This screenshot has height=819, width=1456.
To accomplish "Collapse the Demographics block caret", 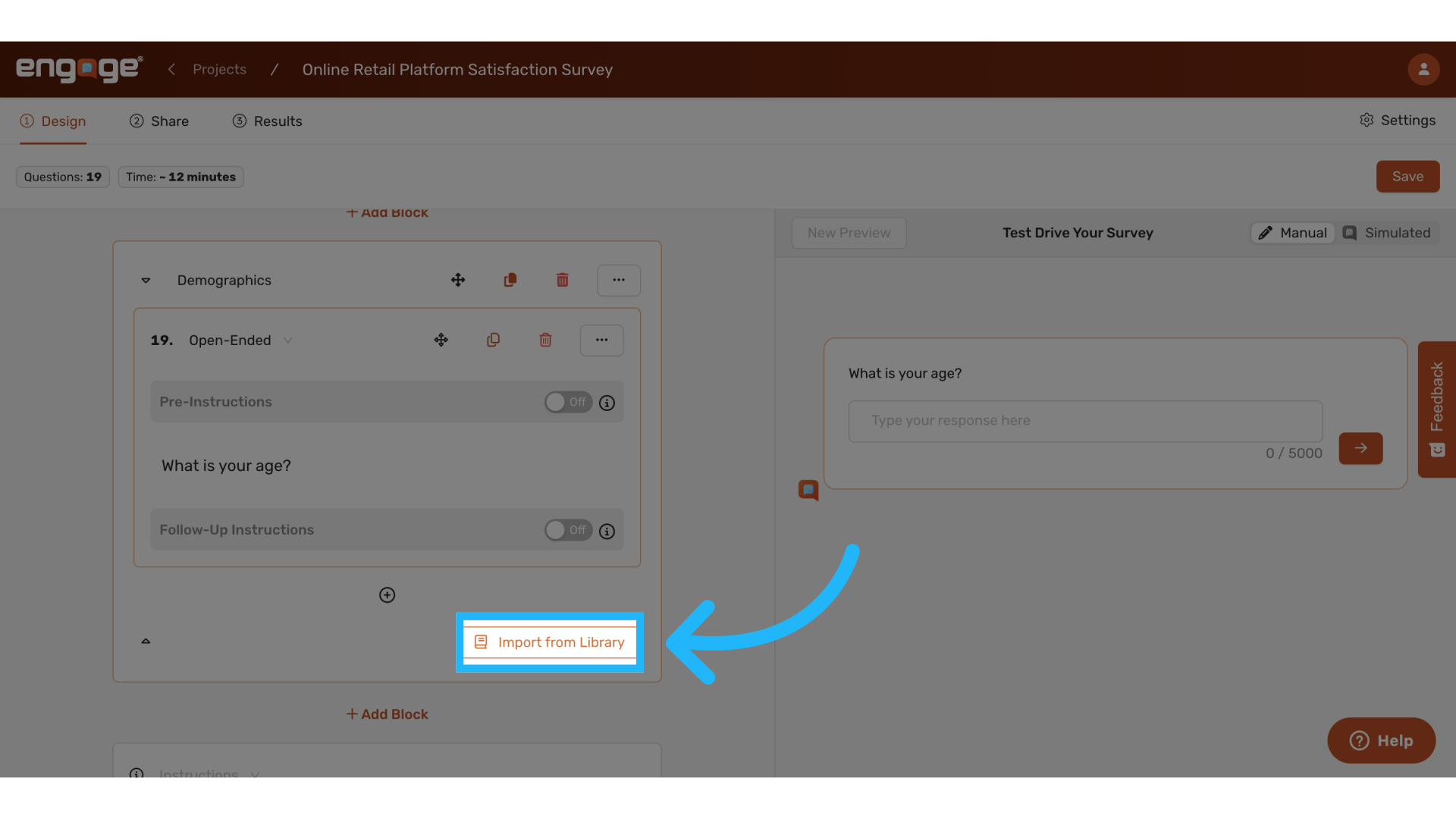I will [x=146, y=281].
